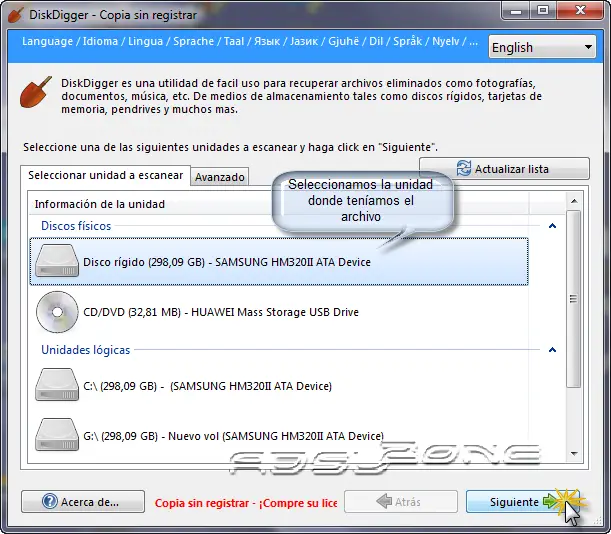
Task: Click the drive list vertical scrollbar thumb
Action: [574, 299]
